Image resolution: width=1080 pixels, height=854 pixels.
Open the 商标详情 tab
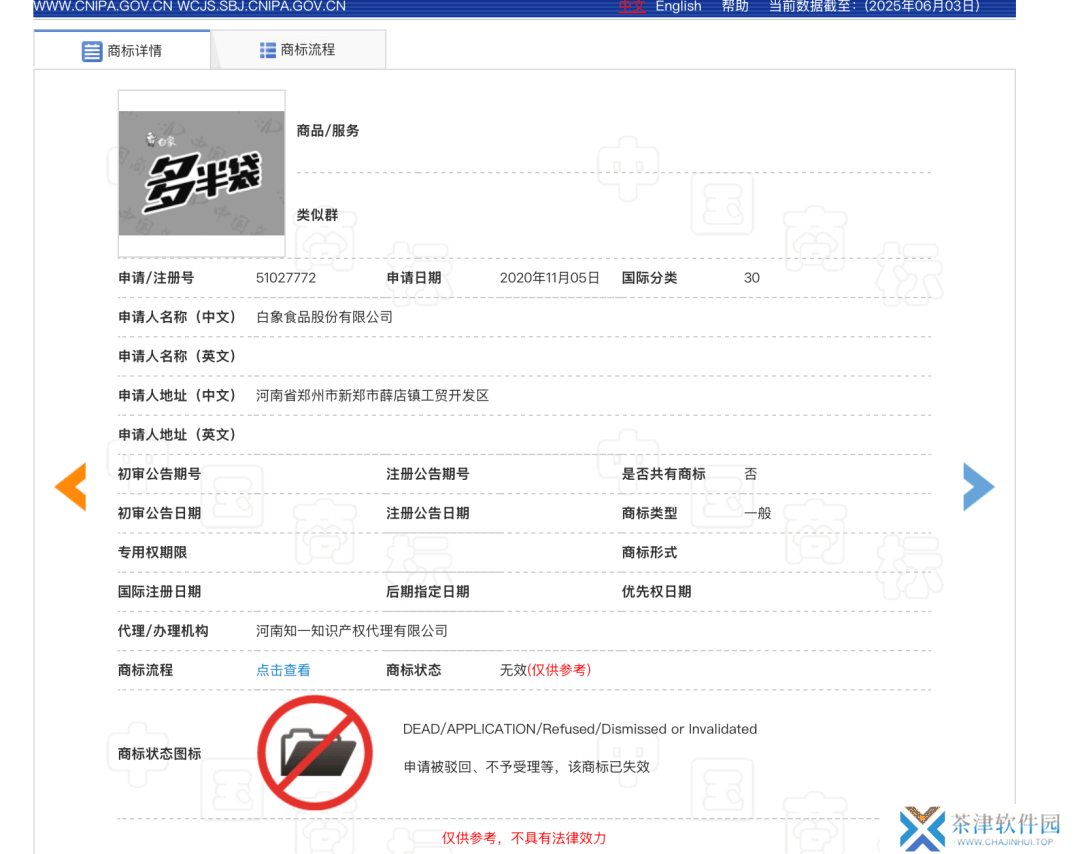point(122,50)
